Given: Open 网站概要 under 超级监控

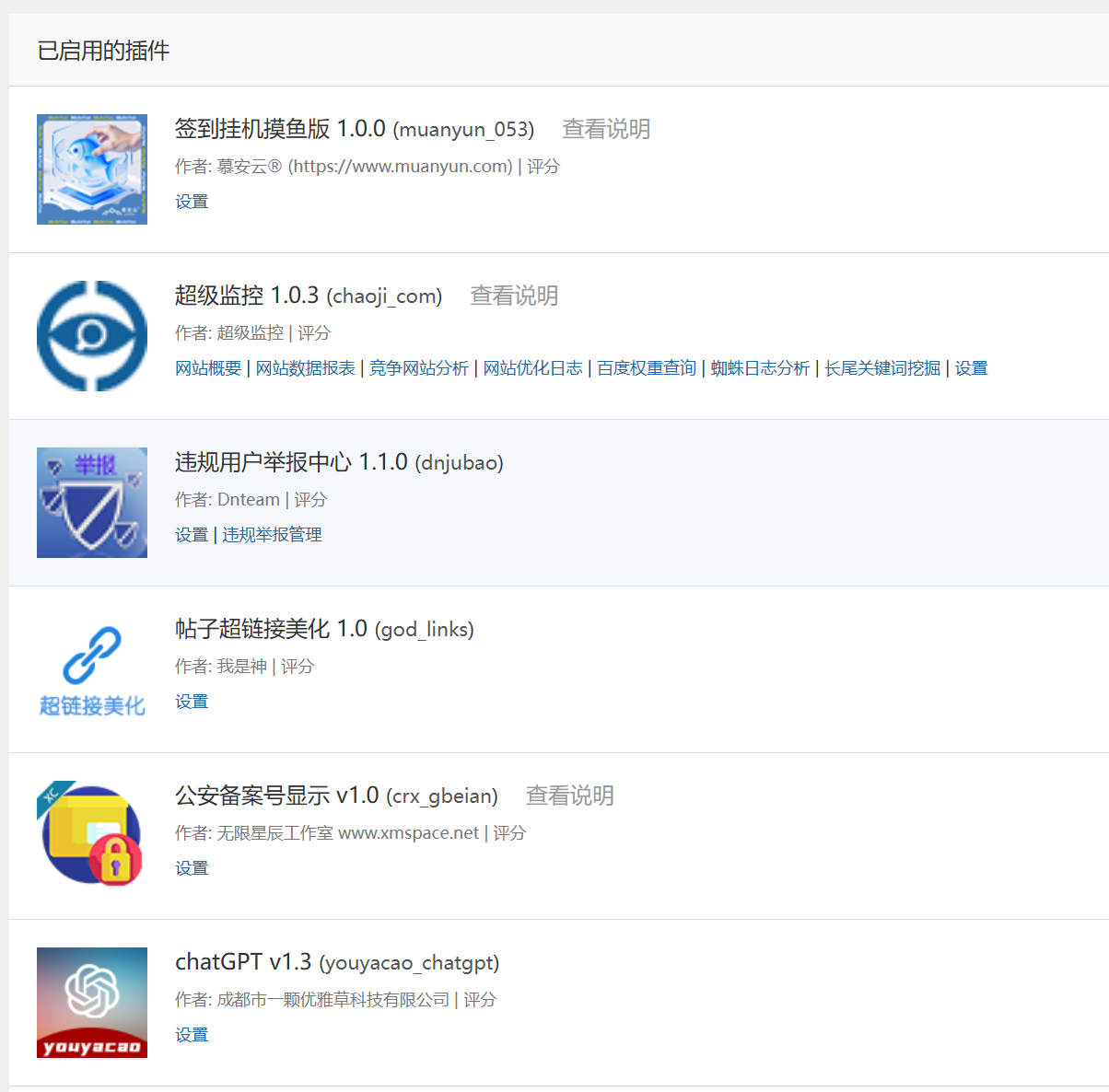Looking at the screenshot, I should tap(208, 368).
